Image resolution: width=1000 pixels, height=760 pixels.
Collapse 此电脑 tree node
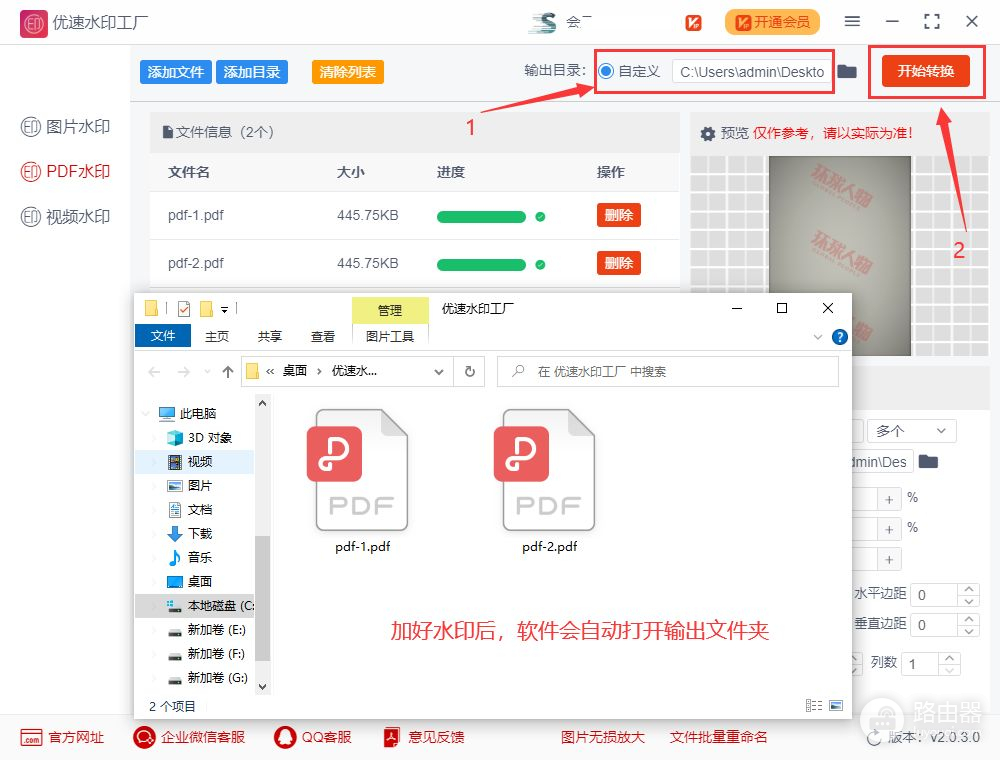[x=146, y=413]
